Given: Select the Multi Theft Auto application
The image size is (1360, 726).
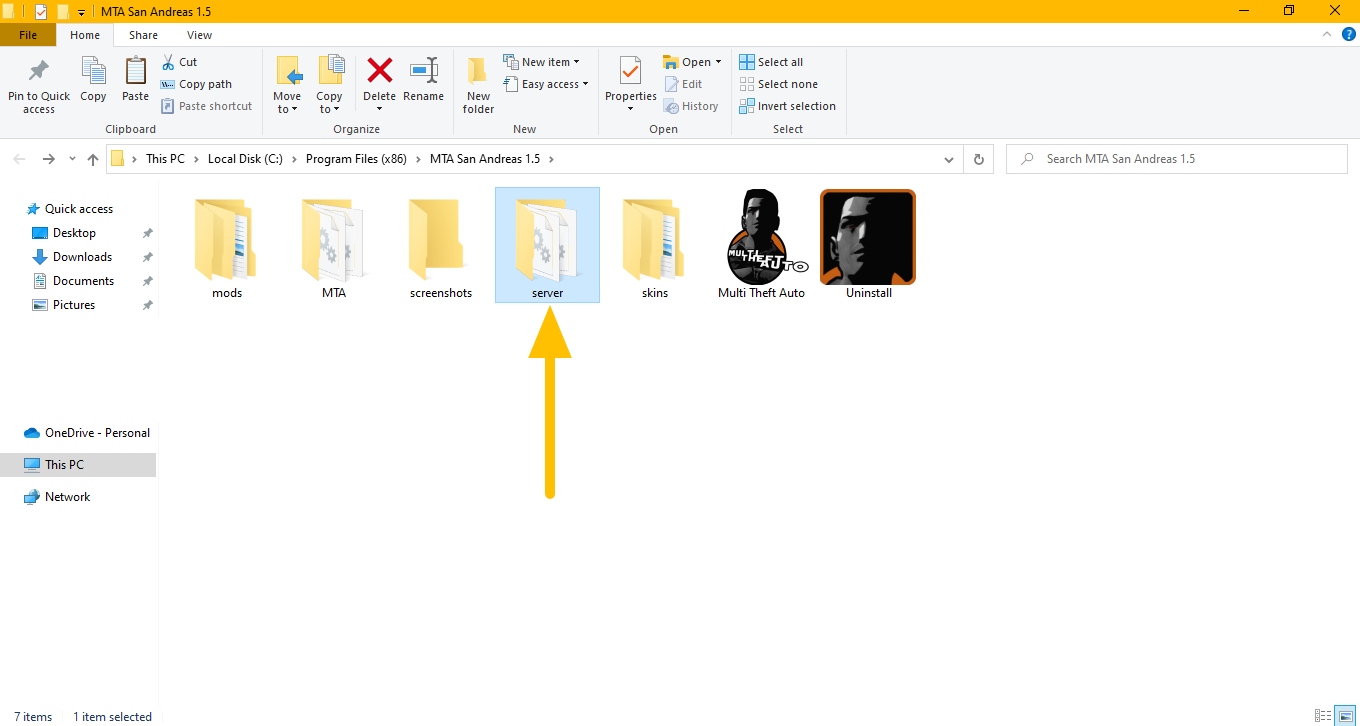Looking at the screenshot, I should click(762, 245).
